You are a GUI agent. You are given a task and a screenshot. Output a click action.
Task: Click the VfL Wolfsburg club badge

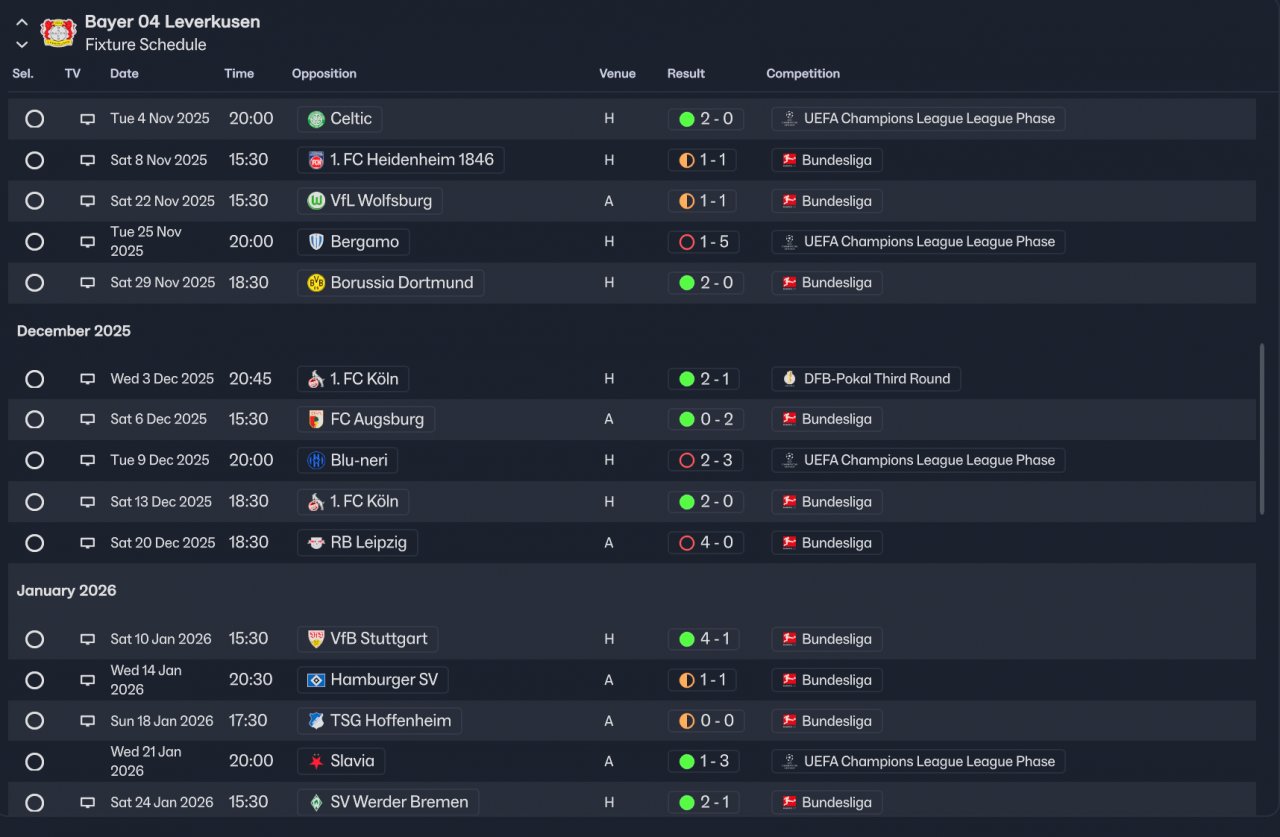coord(316,201)
